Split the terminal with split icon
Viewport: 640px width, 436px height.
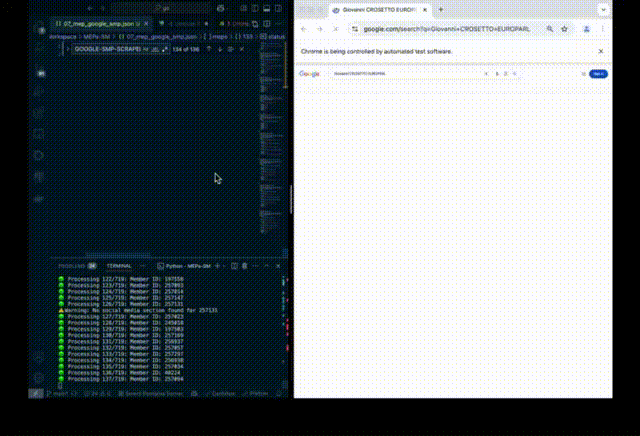coord(234,266)
